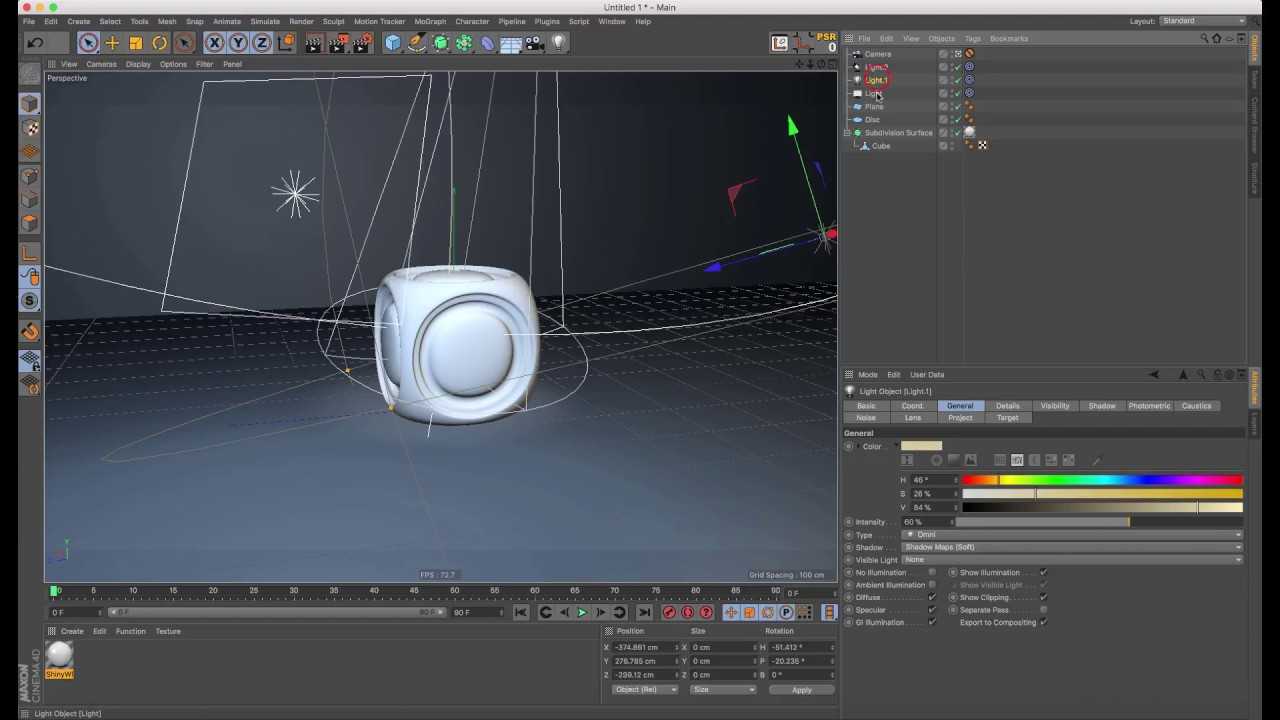Select the Camera object in Object Manager
The image size is (1280, 720).
pyautogui.click(x=877, y=54)
